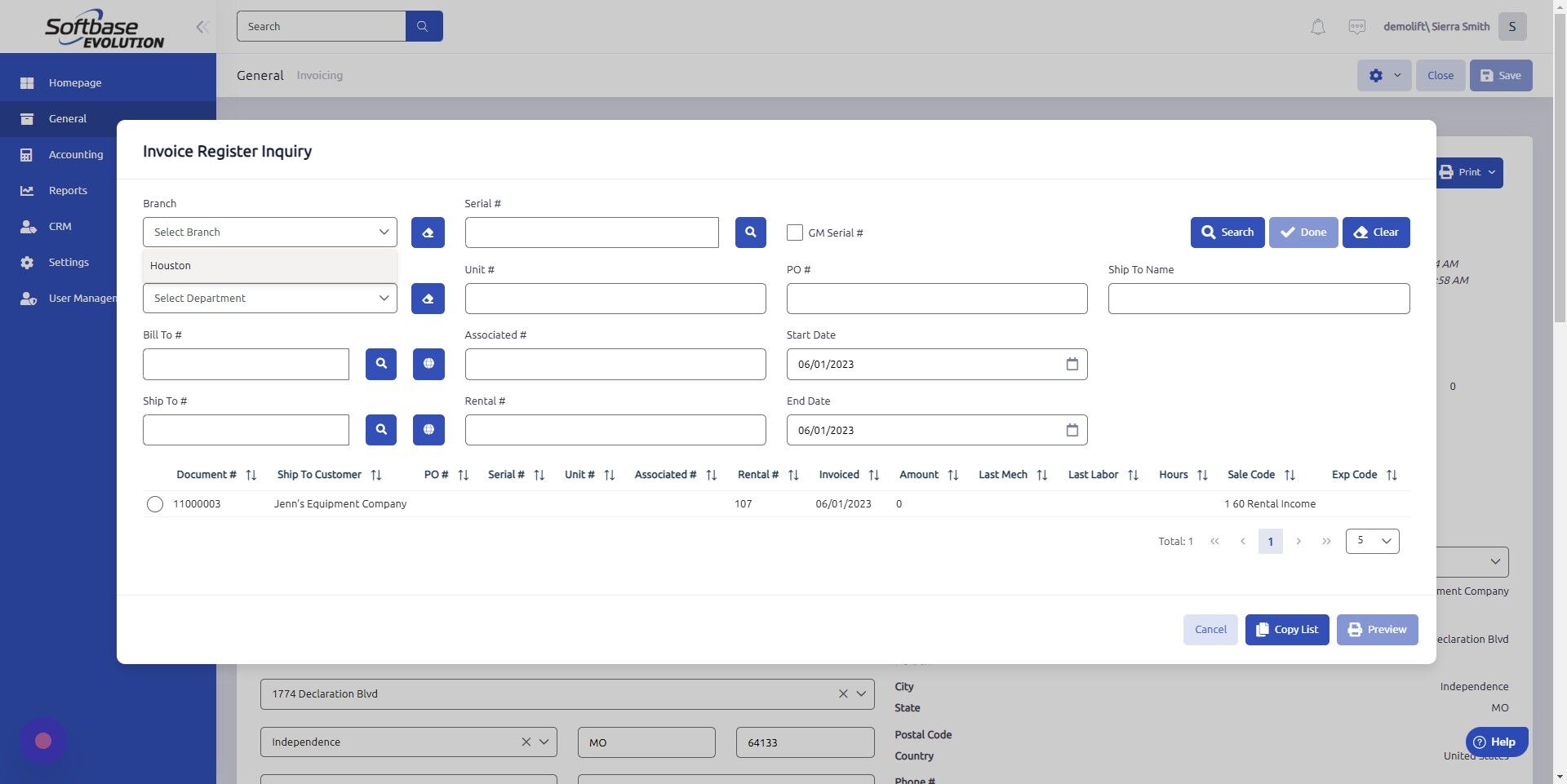Open Homepage in the sidebar
This screenshot has width=1567, height=784.
pyautogui.click(x=75, y=82)
